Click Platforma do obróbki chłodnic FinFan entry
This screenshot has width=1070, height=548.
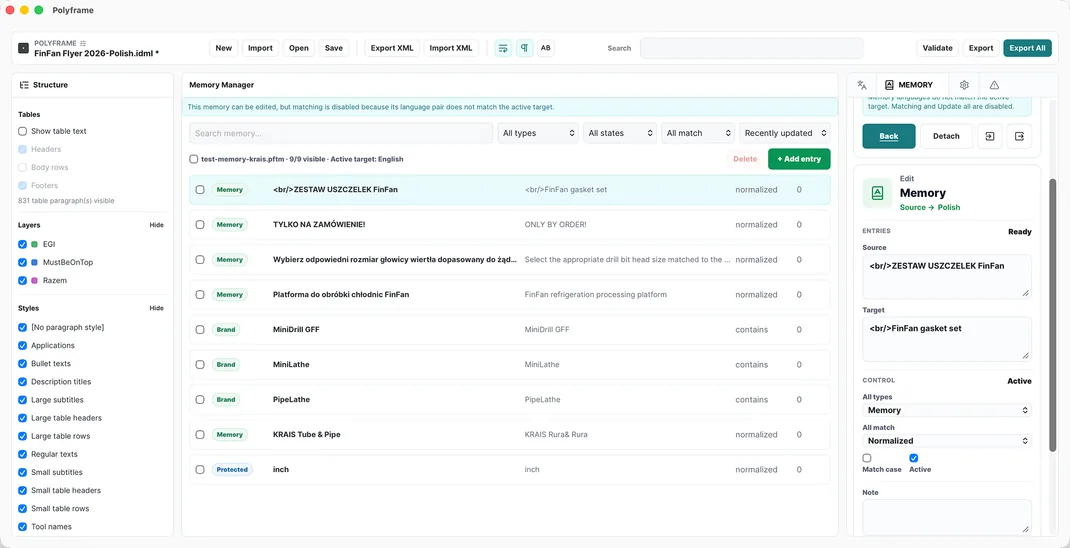point(510,295)
